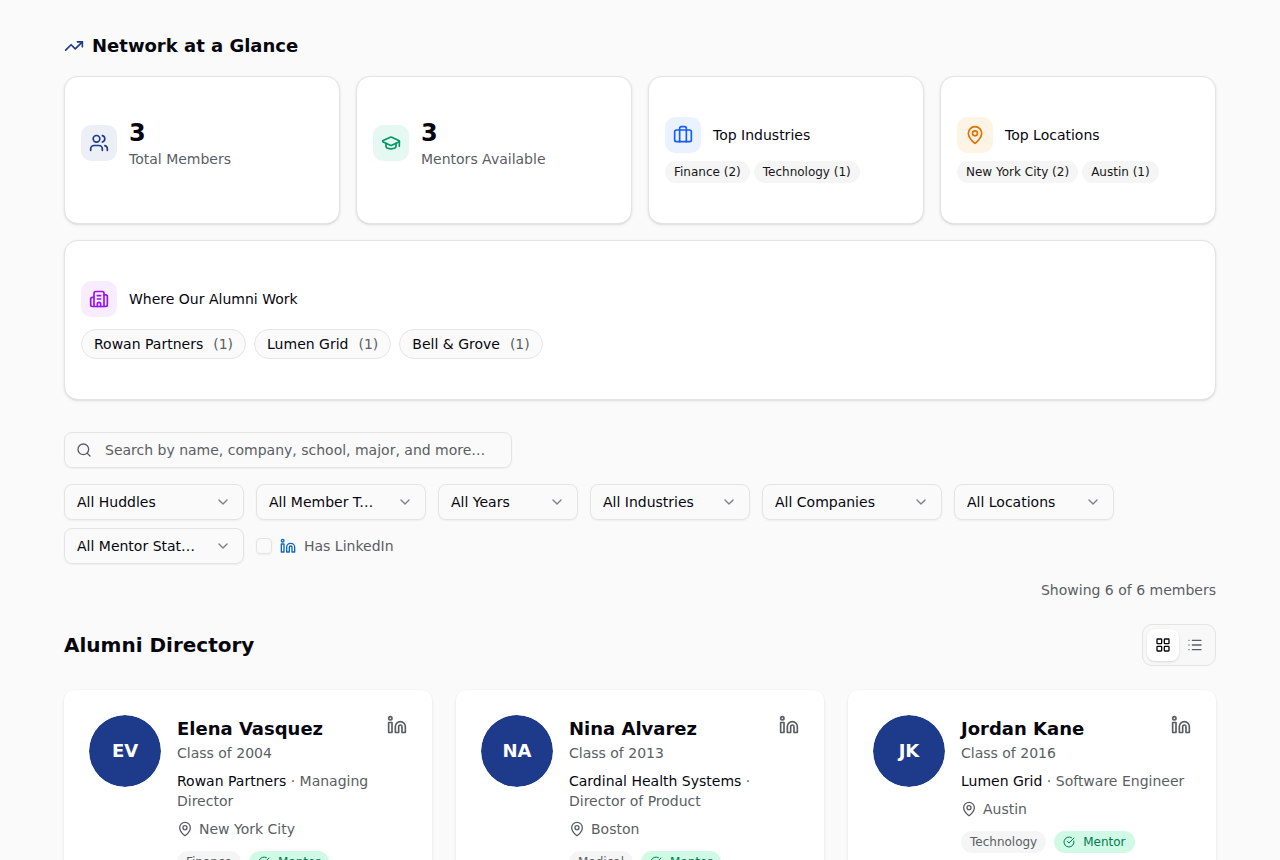Image resolution: width=1280 pixels, height=860 pixels.
Task: Click the location pin beside Boston
Action: pyautogui.click(x=576, y=829)
